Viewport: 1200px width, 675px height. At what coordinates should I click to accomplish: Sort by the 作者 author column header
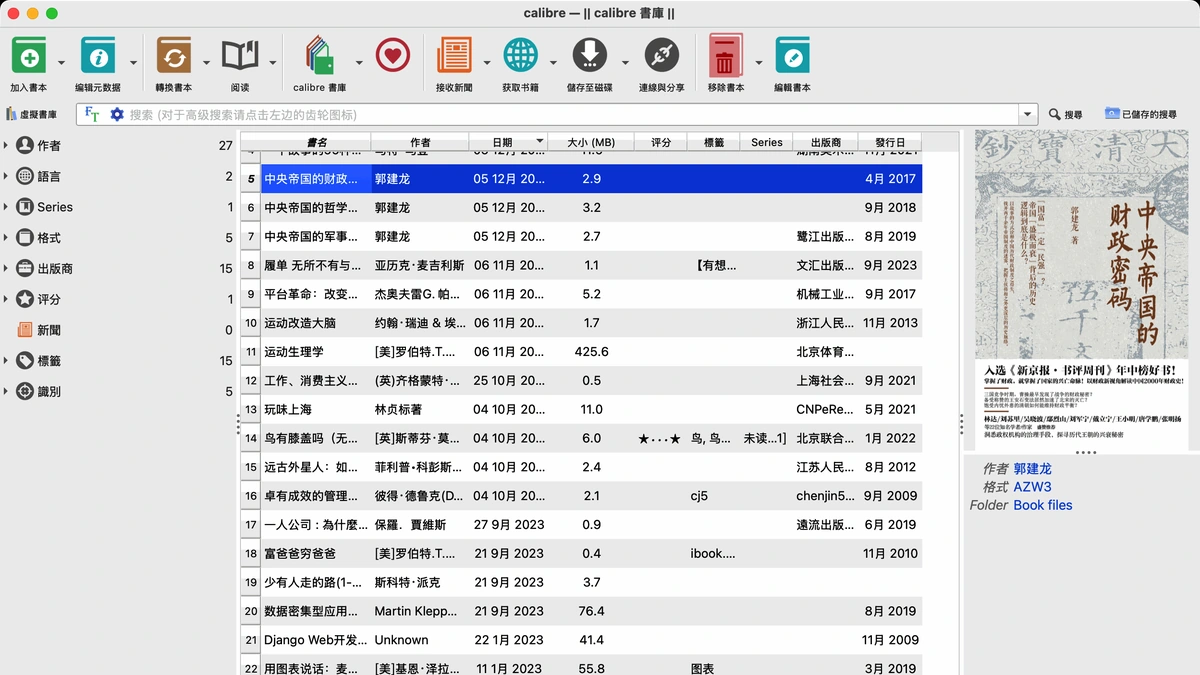[x=420, y=142]
